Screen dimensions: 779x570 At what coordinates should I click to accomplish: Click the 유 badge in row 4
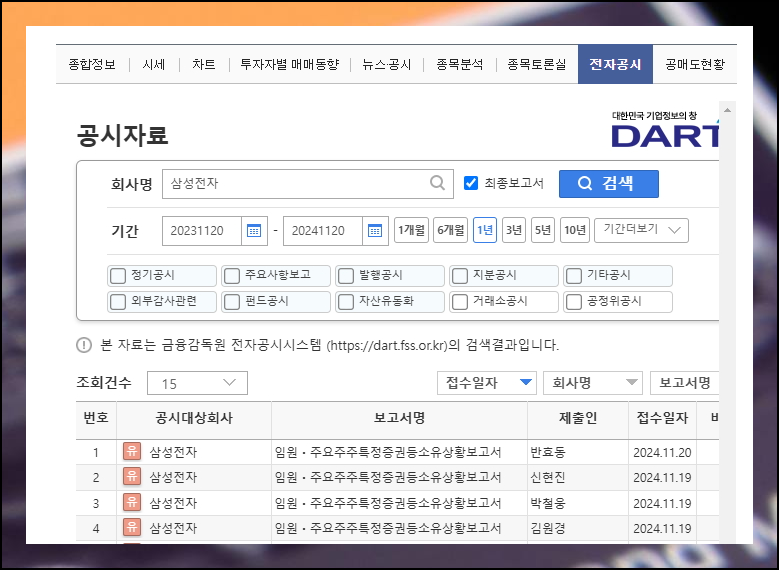(132, 527)
